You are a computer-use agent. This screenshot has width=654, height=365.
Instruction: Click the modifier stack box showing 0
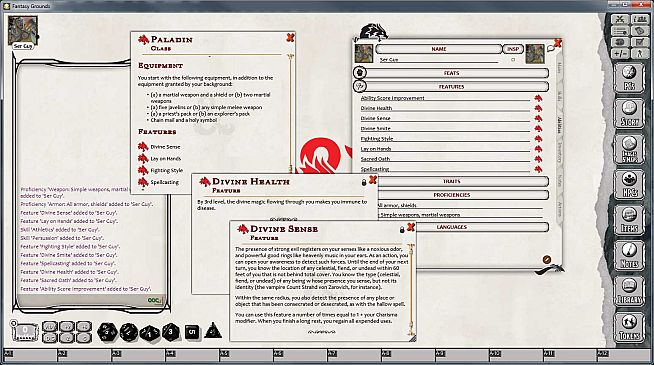(25, 332)
